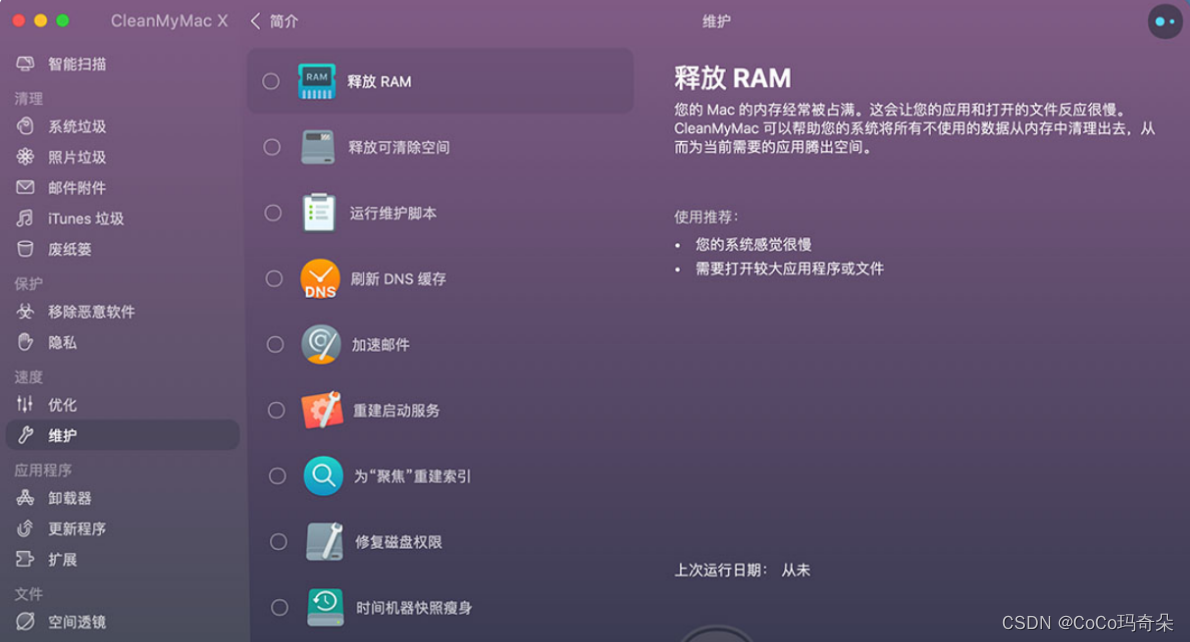Screen dimensions: 1190x642
Task: Click the 运行维护脚本 label
Action: click(393, 213)
